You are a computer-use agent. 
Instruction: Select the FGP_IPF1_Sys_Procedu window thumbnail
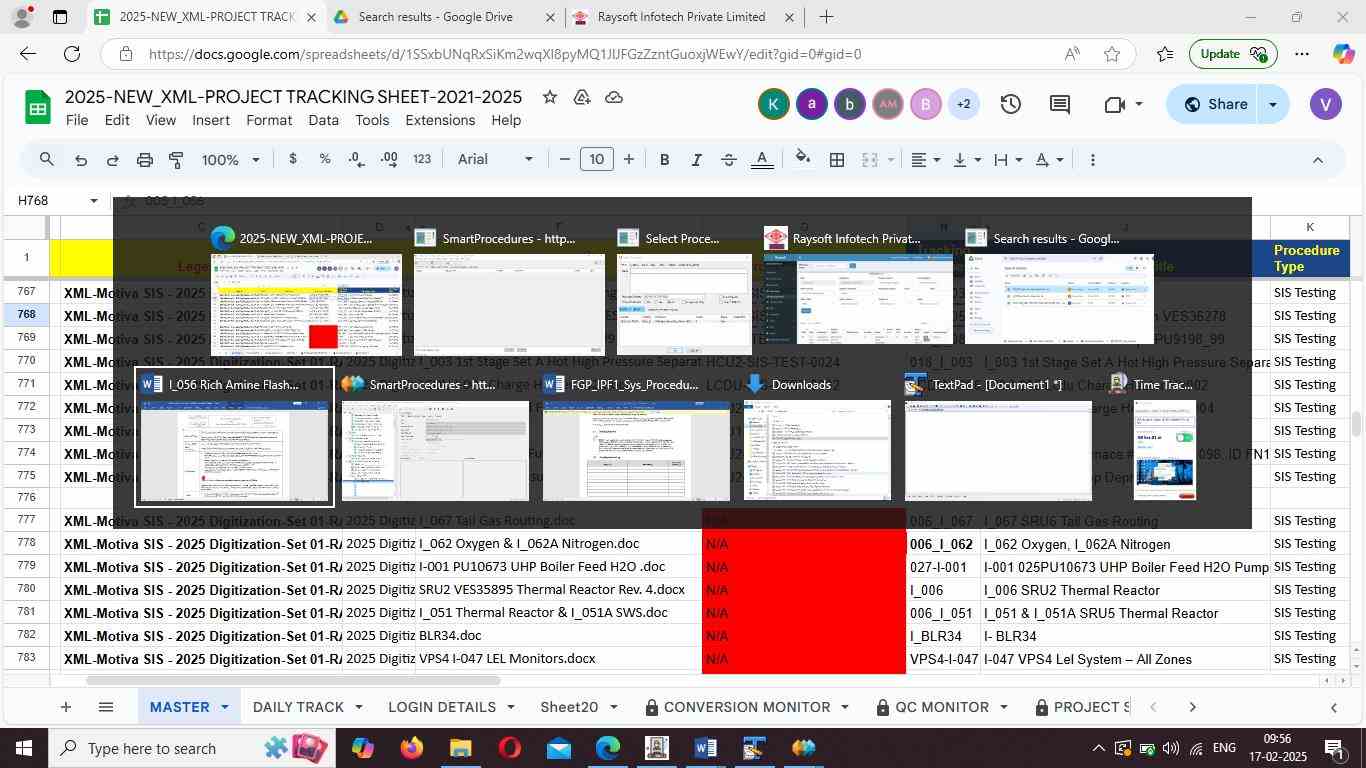[x=636, y=437]
